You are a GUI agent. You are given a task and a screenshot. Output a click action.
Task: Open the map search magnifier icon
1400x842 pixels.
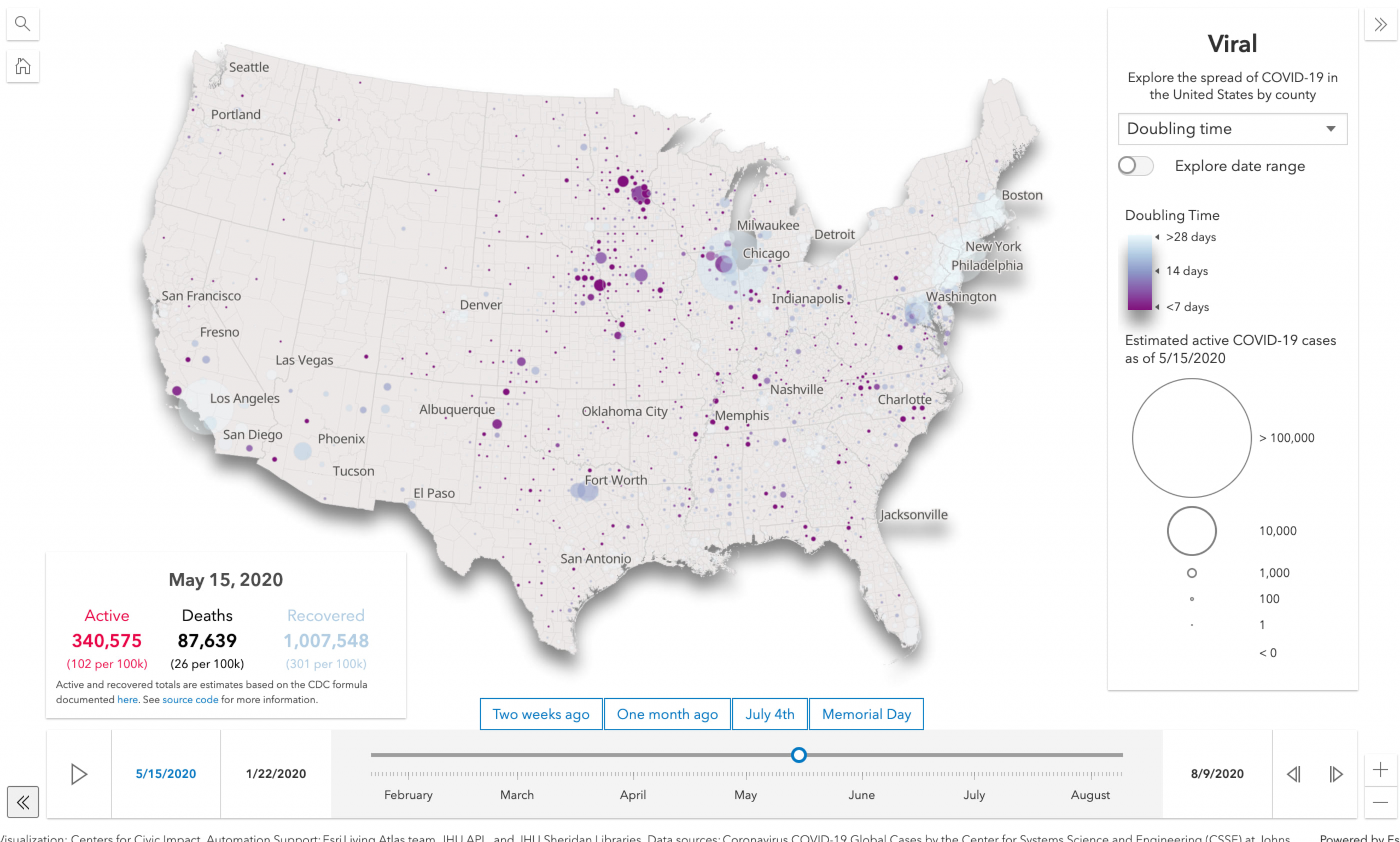23,24
